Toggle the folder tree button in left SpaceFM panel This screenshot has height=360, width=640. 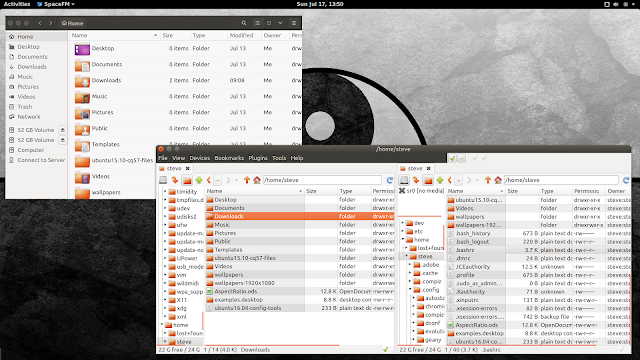tap(187, 180)
